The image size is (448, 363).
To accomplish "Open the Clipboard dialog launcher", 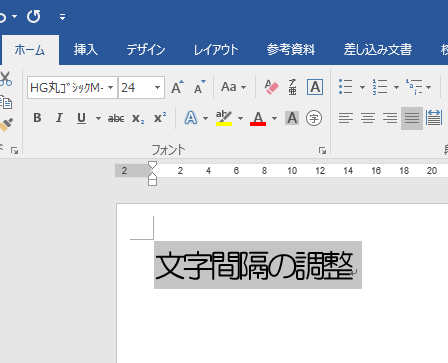I will coord(14,151).
